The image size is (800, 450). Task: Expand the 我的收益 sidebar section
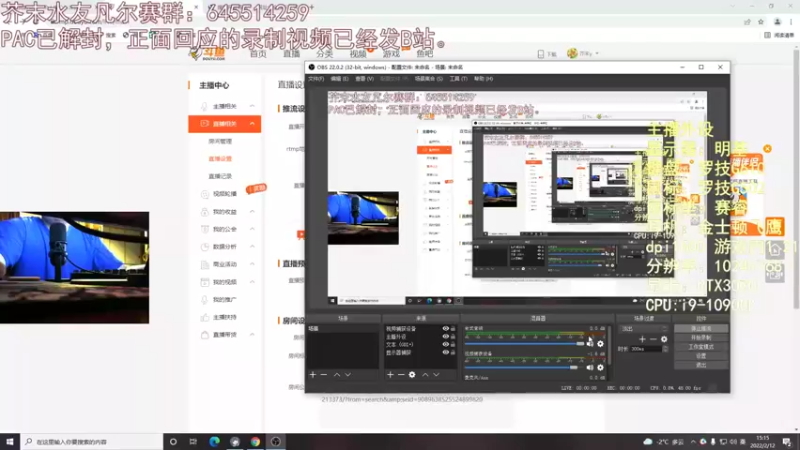click(252, 212)
